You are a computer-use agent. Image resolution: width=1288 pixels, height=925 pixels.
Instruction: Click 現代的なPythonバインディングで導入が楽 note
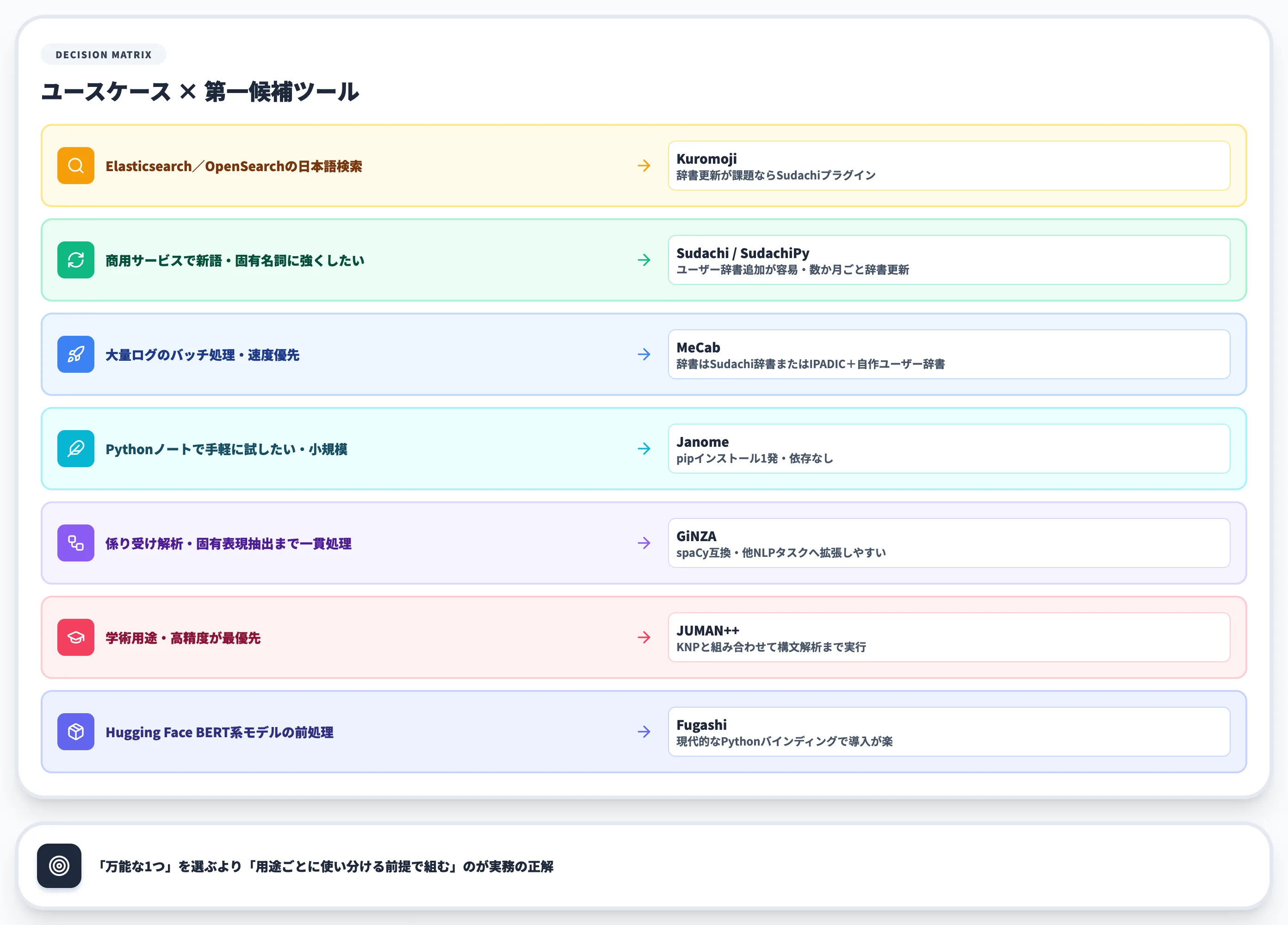click(784, 740)
